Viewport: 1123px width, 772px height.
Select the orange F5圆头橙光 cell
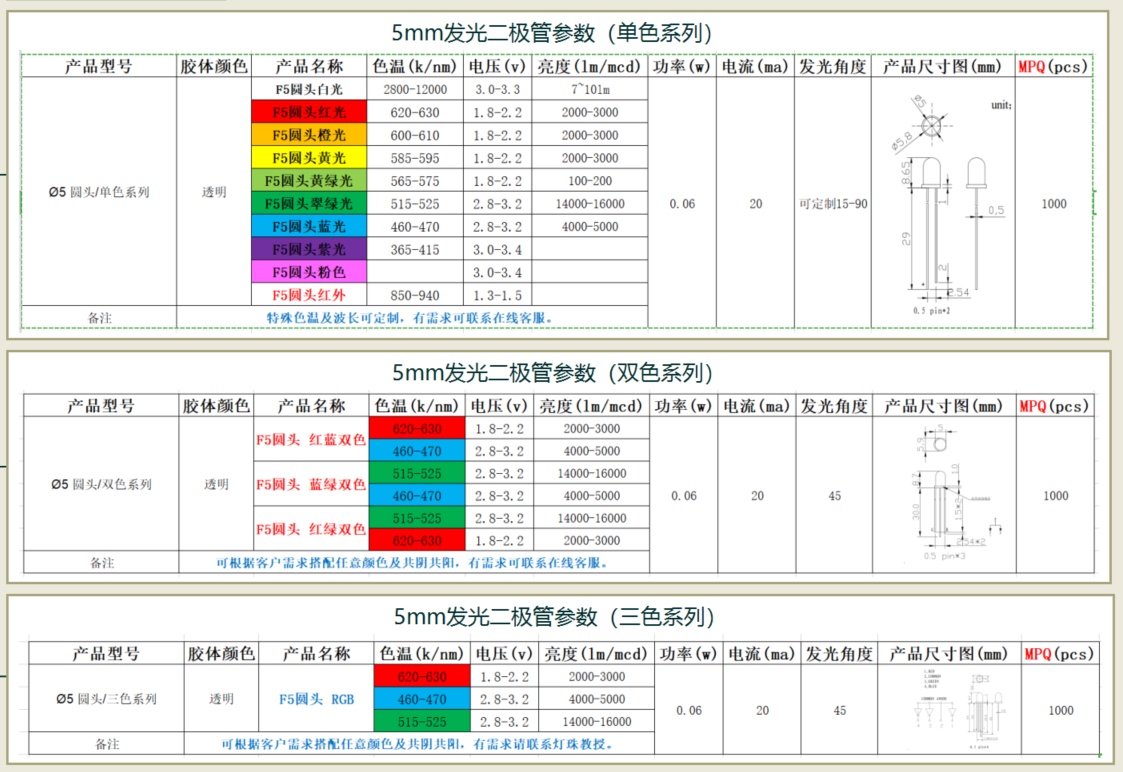pos(309,135)
